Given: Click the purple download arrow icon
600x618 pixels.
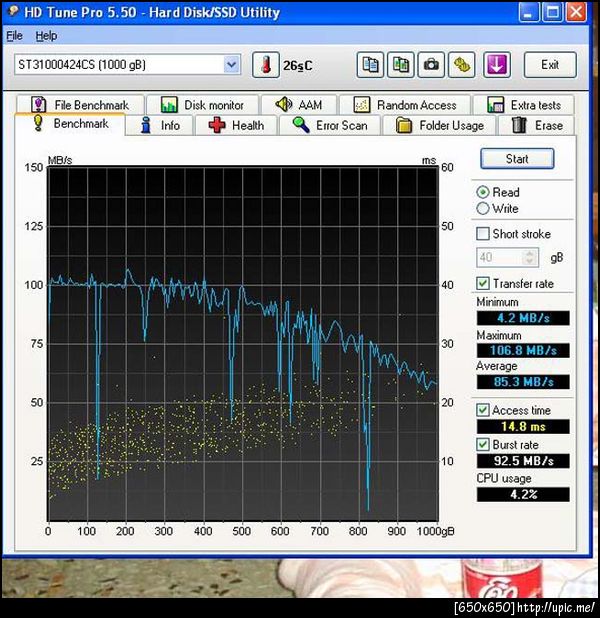Looking at the screenshot, I should click(497, 65).
